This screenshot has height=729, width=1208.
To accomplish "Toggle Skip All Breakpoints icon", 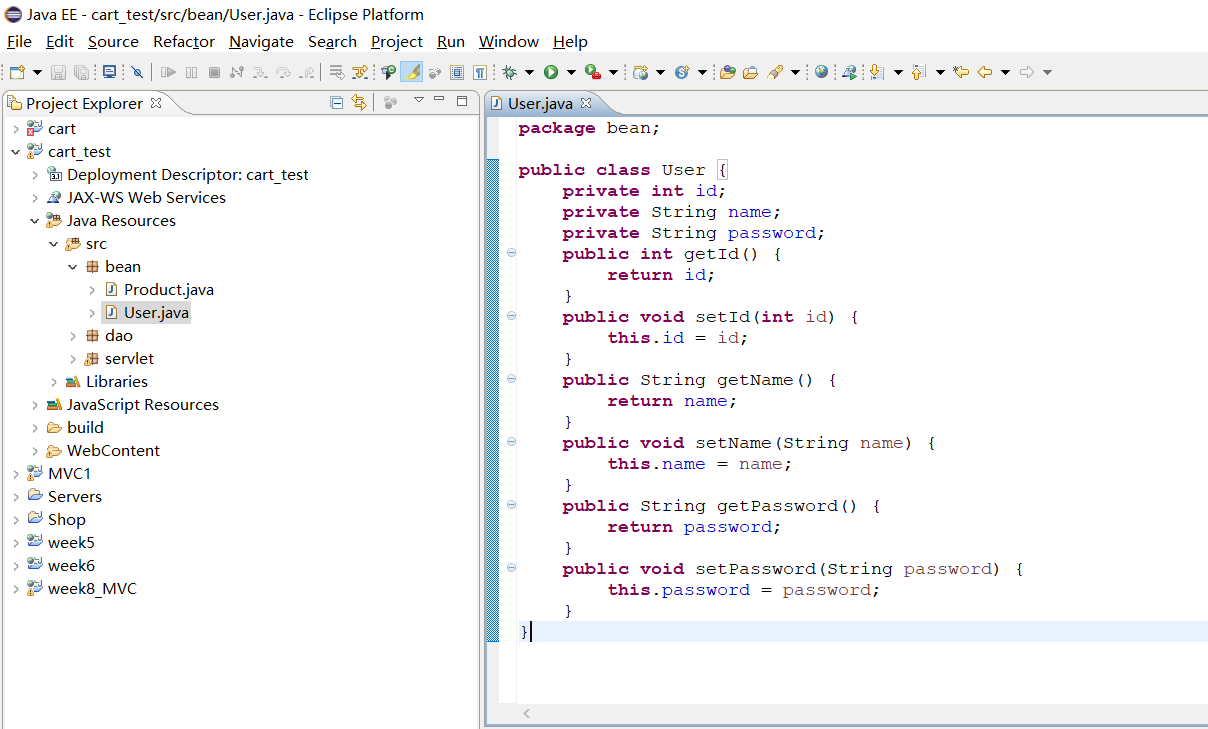I will click(x=137, y=72).
